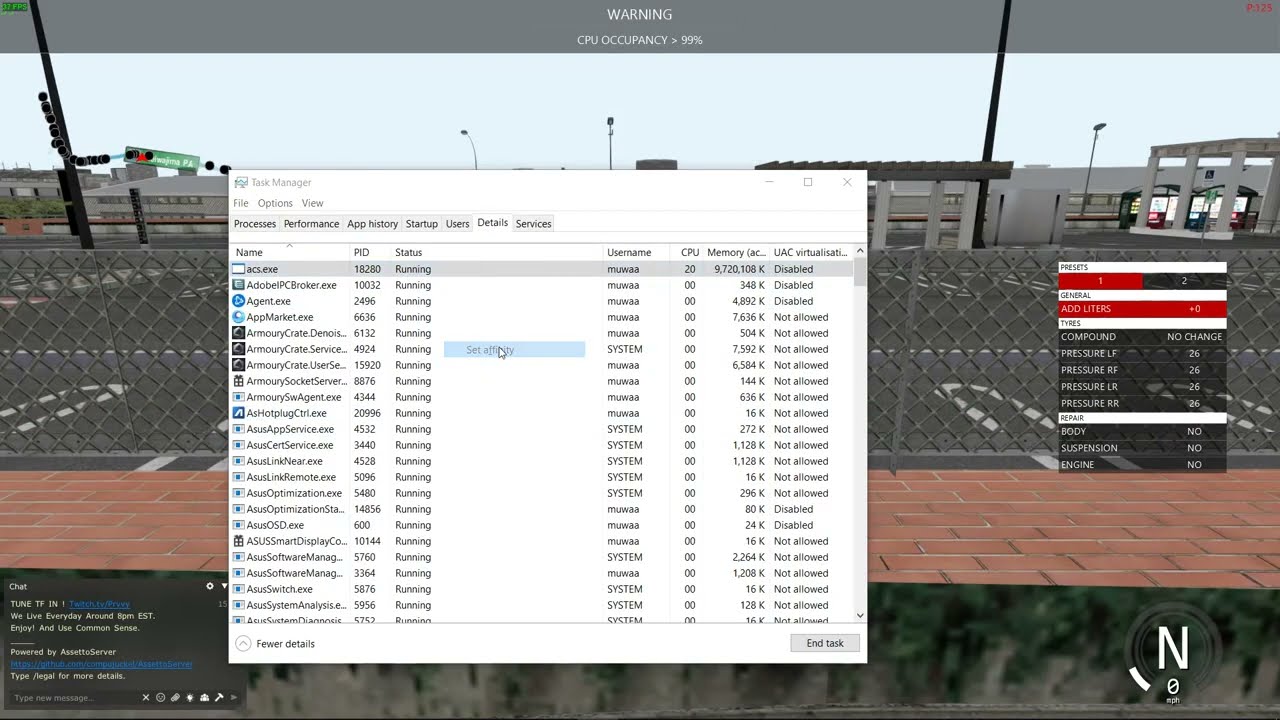
Task: Click the ArmourySocketServer icon
Action: [x=239, y=381]
